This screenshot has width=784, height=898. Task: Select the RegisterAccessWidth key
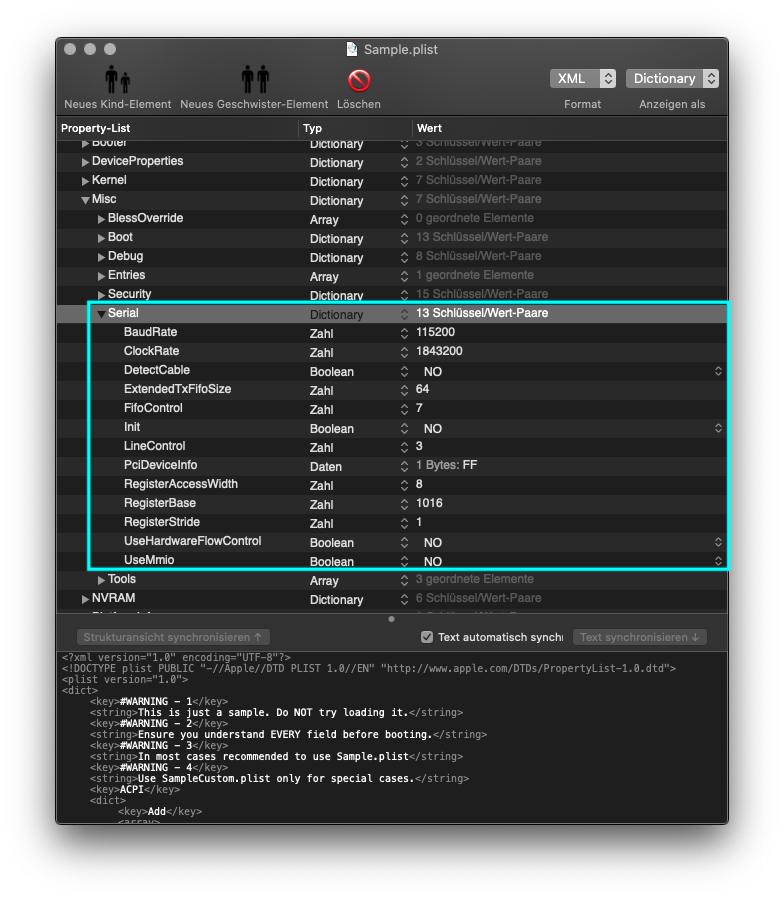coord(180,484)
